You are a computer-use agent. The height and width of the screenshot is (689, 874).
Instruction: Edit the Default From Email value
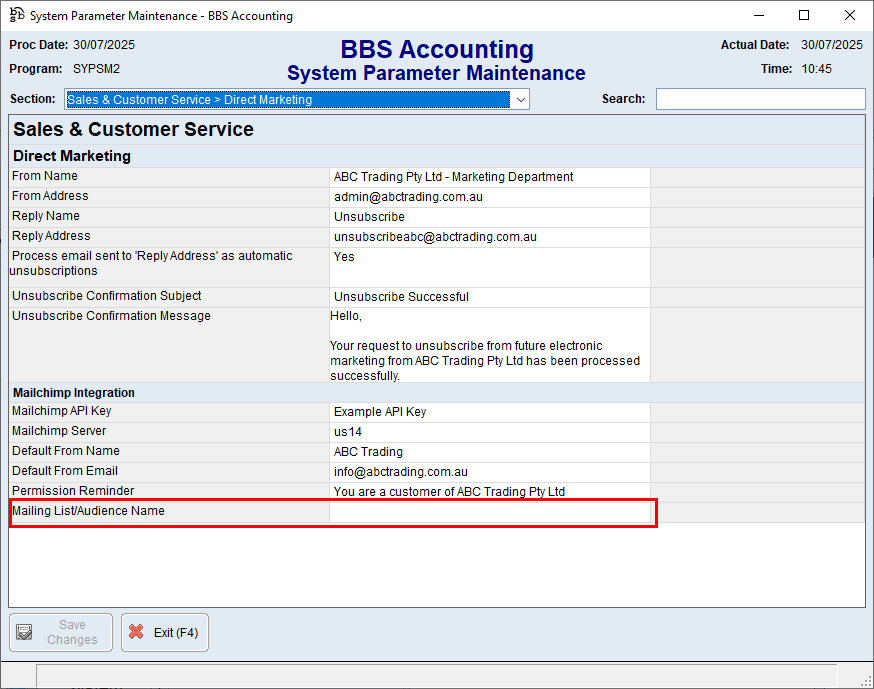pyautogui.click(x=490, y=472)
